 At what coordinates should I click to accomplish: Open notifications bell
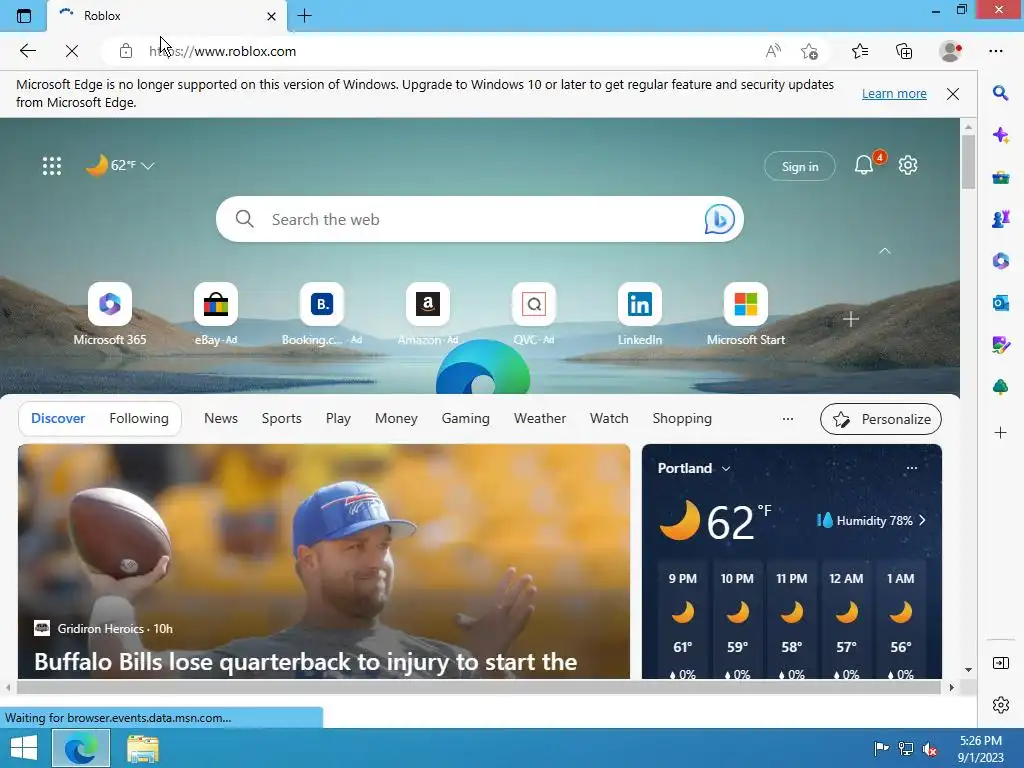pos(864,165)
